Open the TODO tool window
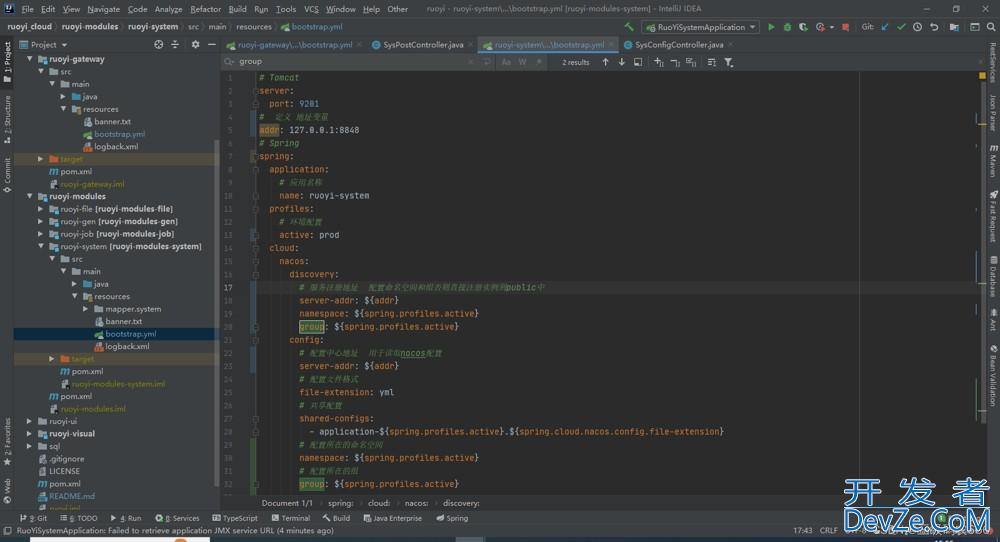1000x542 pixels. coord(79,518)
